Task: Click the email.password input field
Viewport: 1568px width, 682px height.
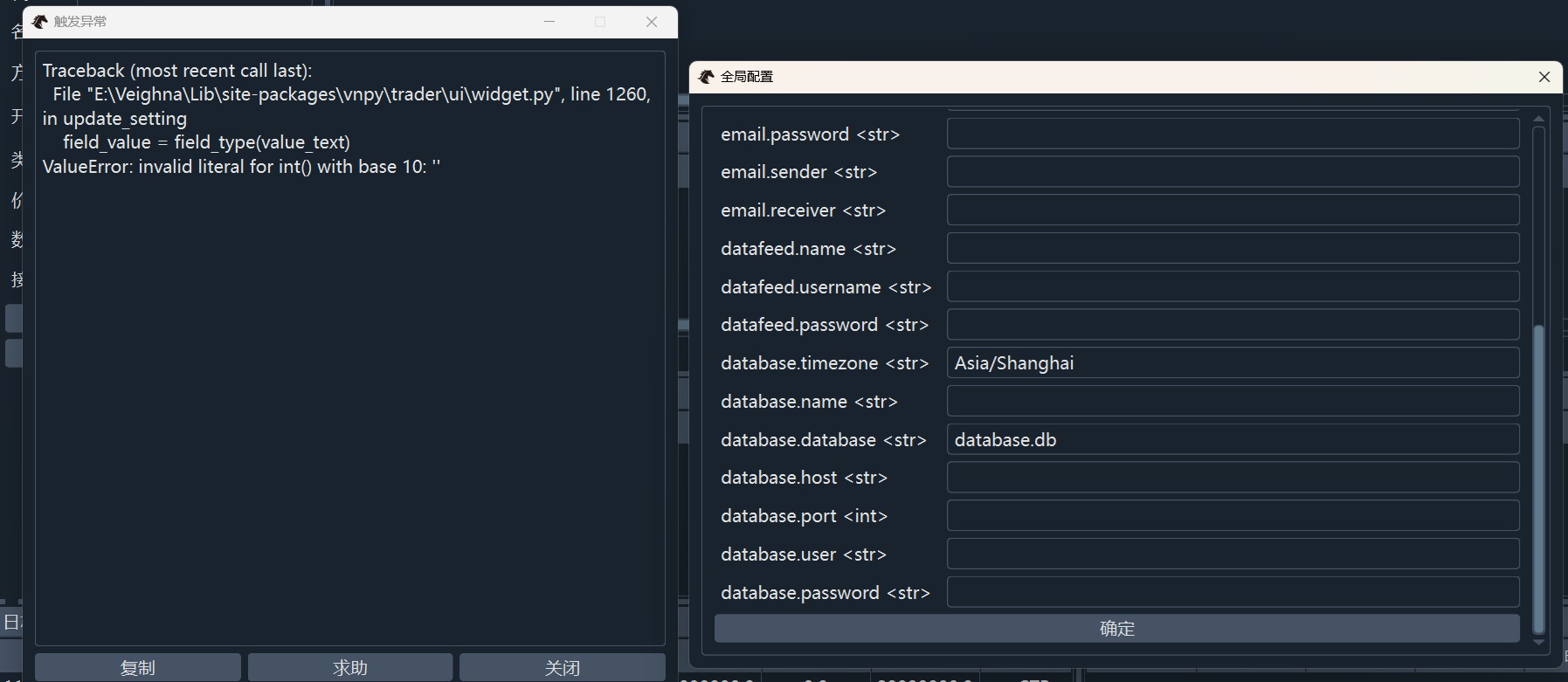Action: [x=1233, y=134]
